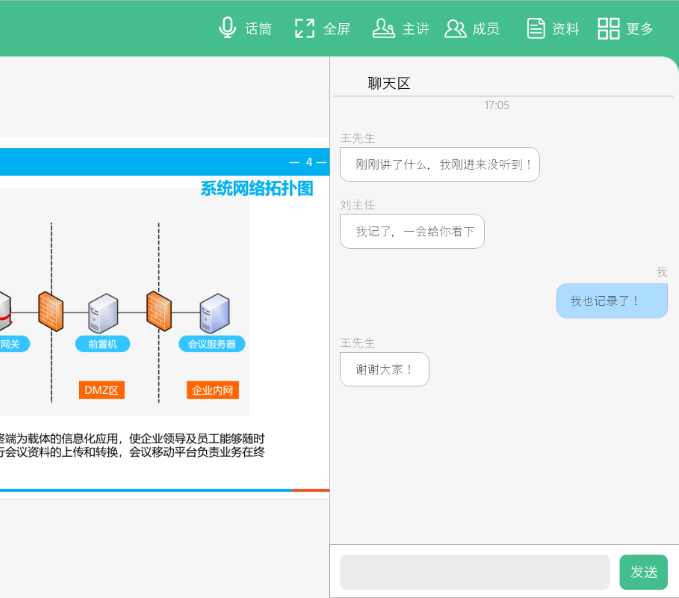Viewport: 679px width, 598px height.
Task: Click the 资料 label
Action: tap(566, 29)
